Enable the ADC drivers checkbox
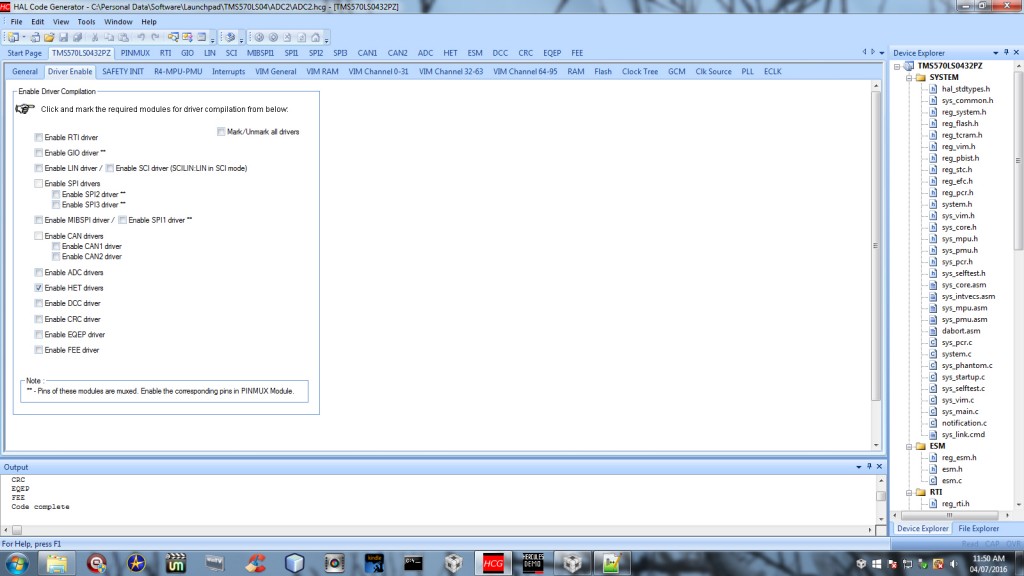This screenshot has height=576, width=1024. coord(39,272)
